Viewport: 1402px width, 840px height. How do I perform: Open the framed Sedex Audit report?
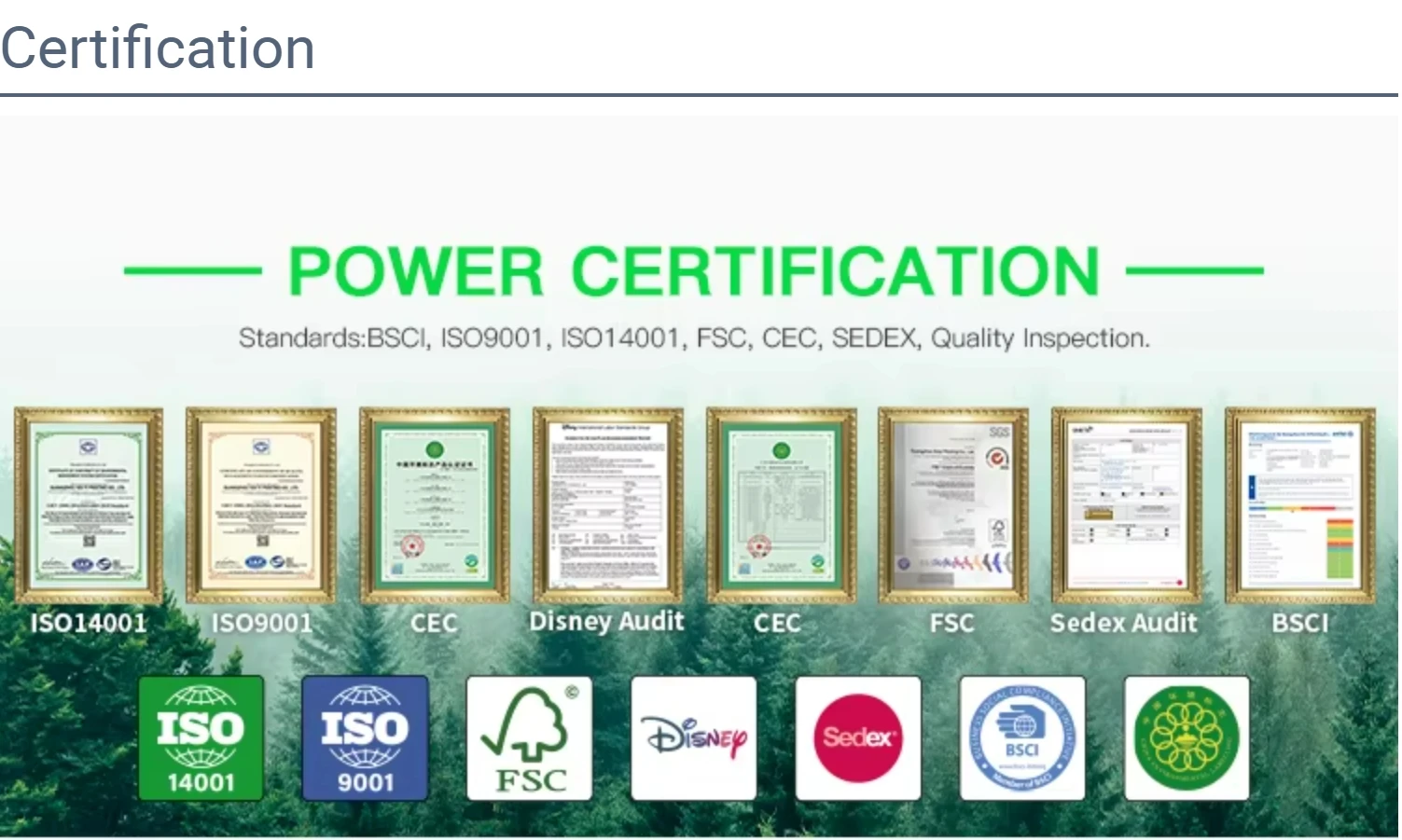click(x=1127, y=505)
